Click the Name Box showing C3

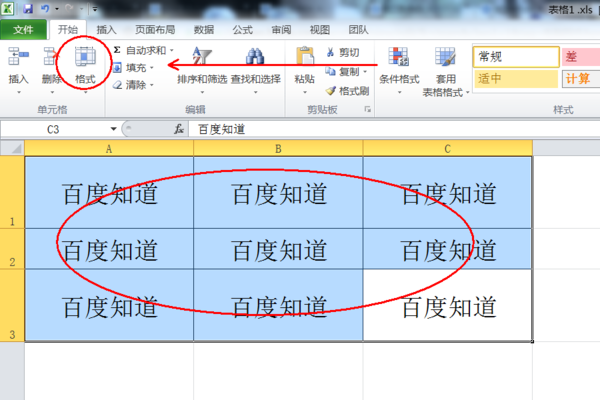55,129
